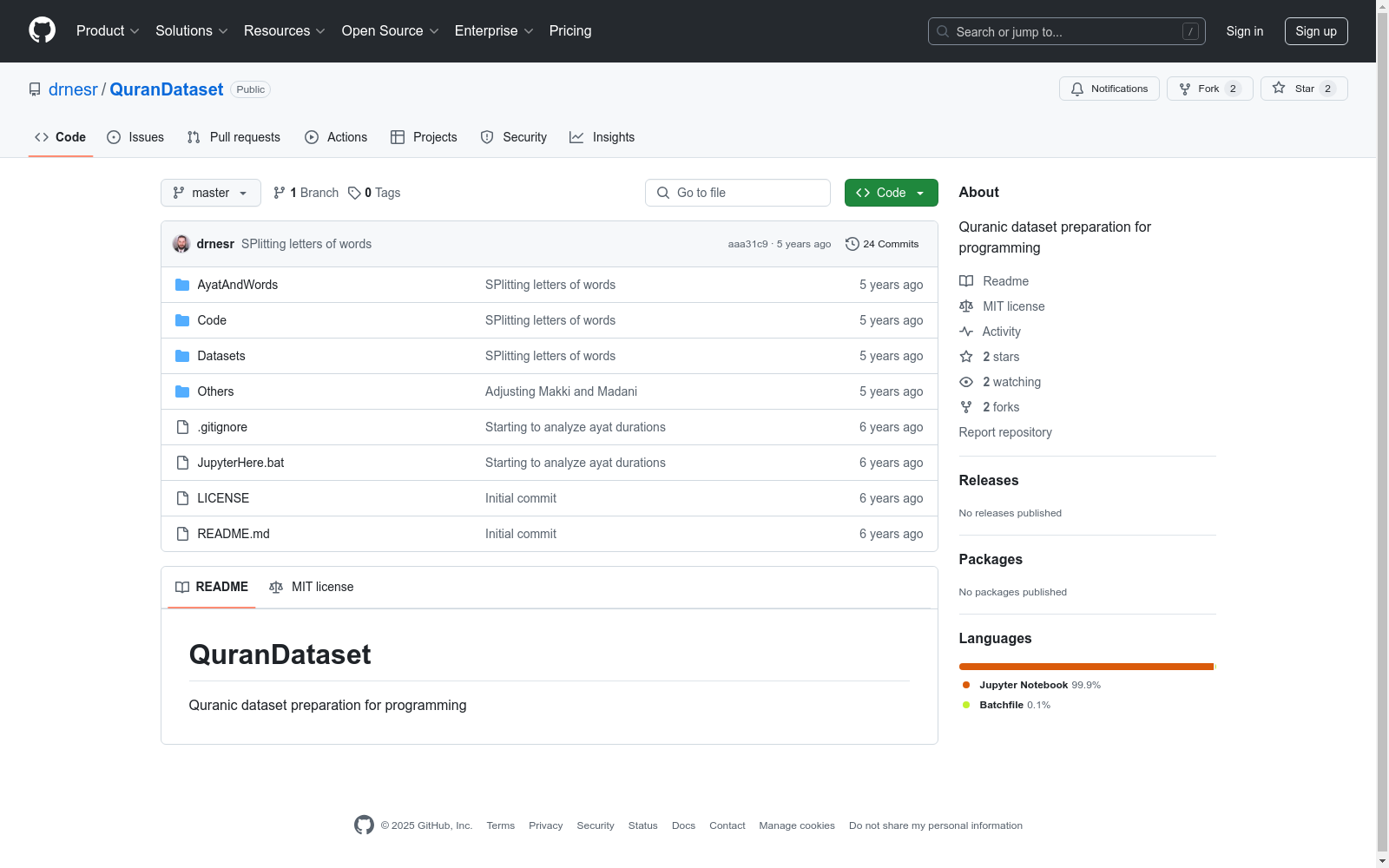The width and height of the screenshot is (1389, 868).
Task: Switch to the Issues tab
Action: click(x=135, y=137)
